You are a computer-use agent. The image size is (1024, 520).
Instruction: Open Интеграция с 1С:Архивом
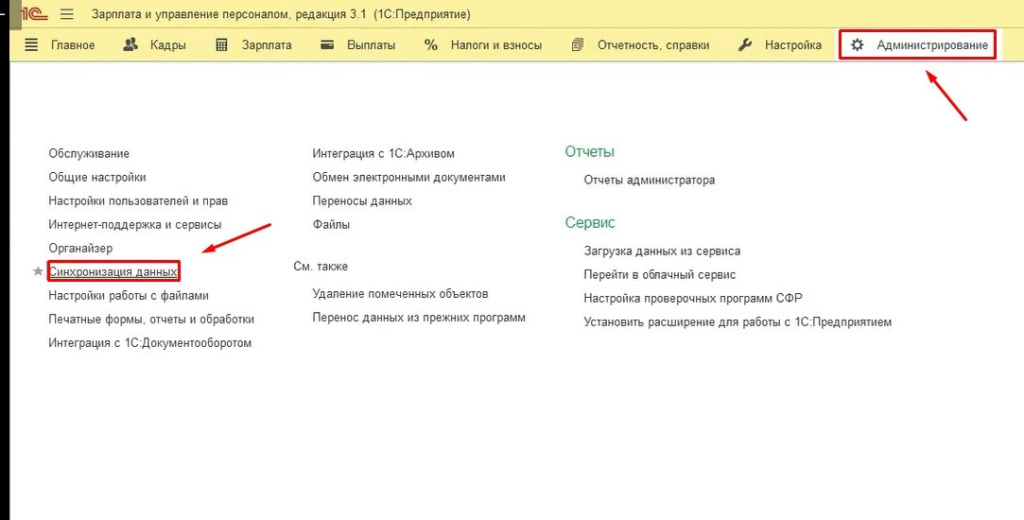pos(383,154)
